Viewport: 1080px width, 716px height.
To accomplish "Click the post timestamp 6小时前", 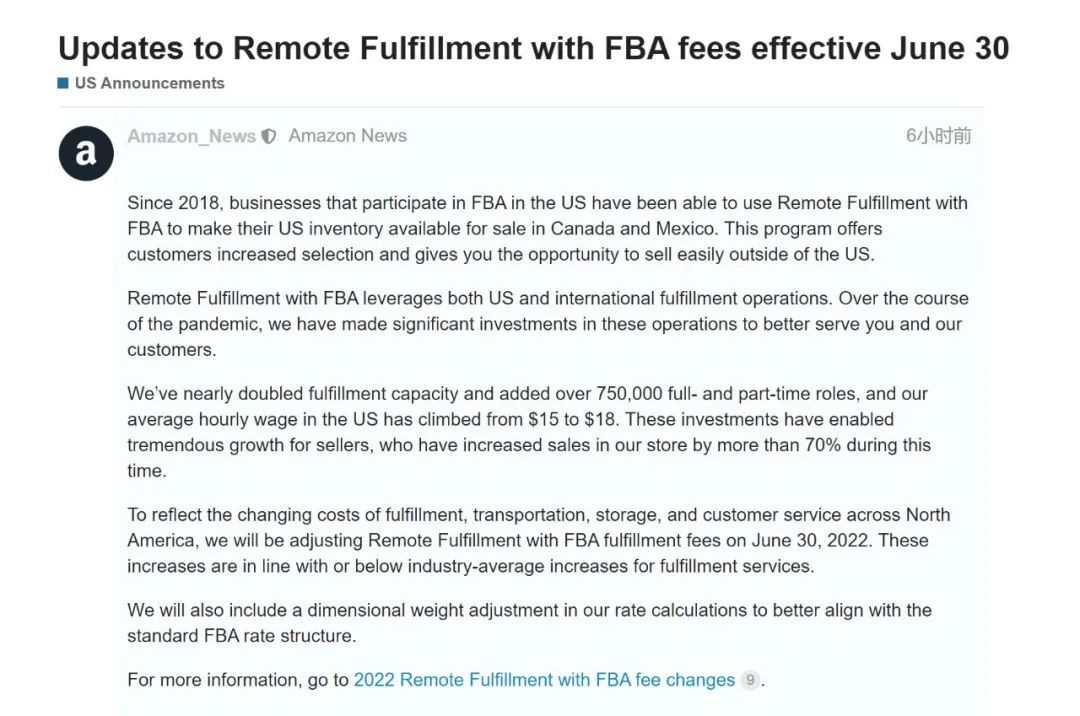I will pos(938,136).
